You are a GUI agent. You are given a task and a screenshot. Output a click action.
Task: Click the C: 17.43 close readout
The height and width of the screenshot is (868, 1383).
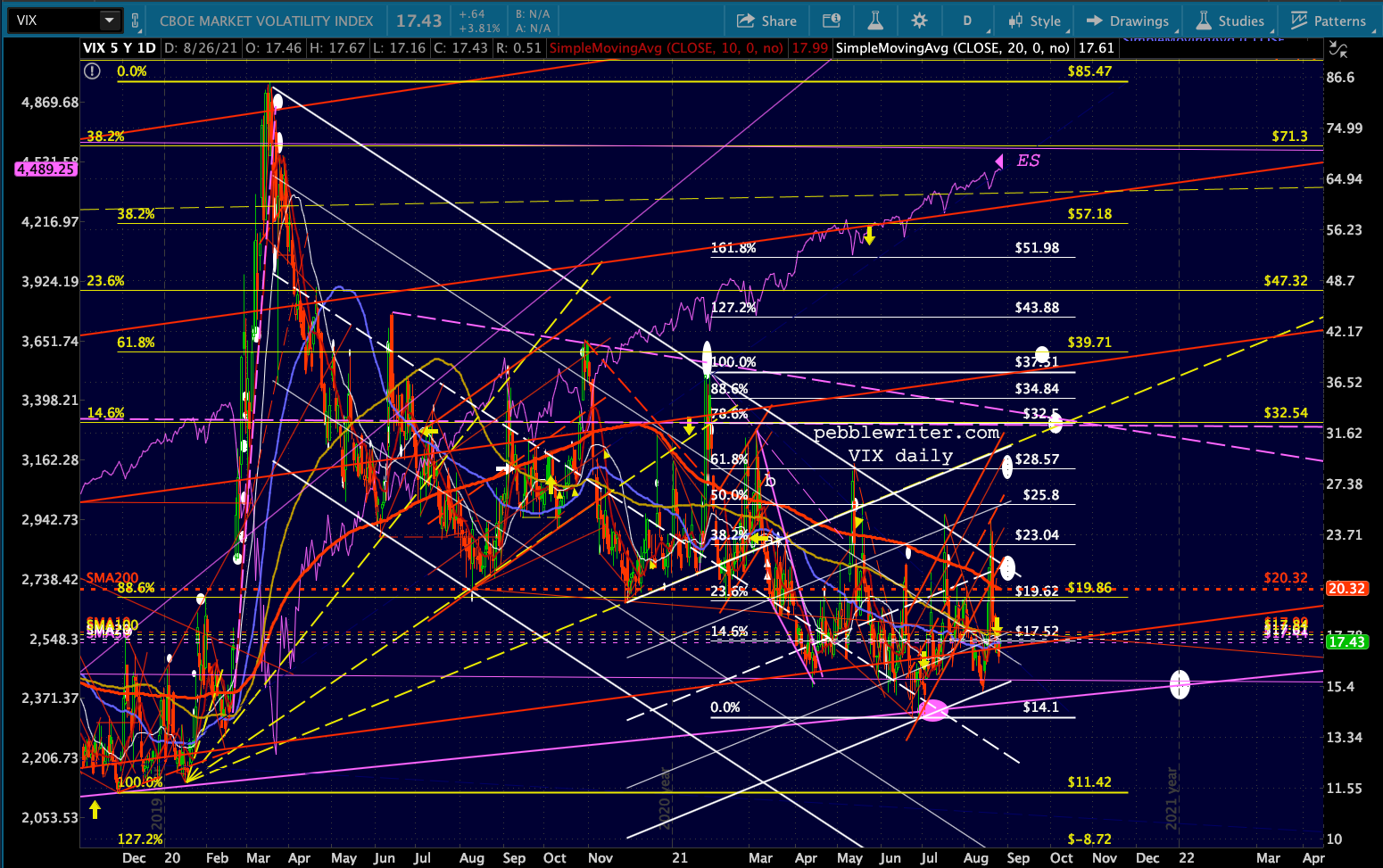[460, 48]
